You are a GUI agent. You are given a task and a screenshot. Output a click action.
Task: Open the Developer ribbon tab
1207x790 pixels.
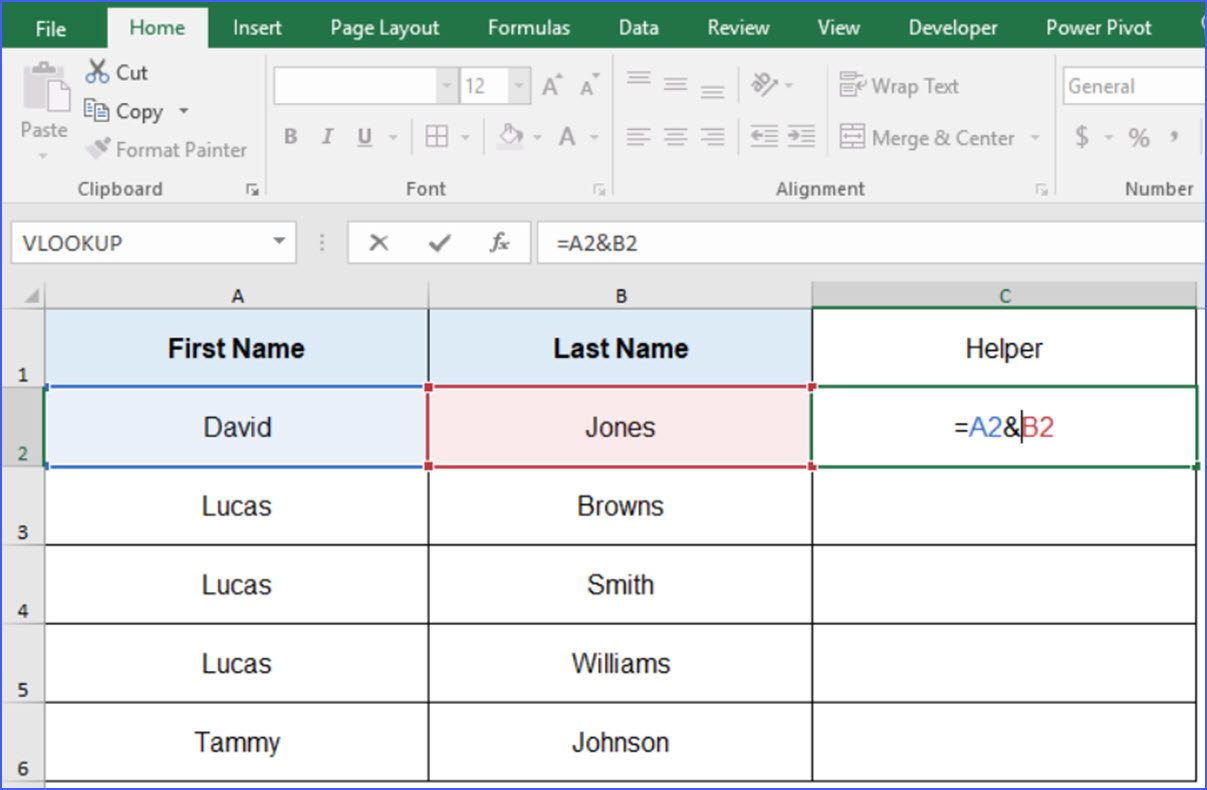click(951, 27)
